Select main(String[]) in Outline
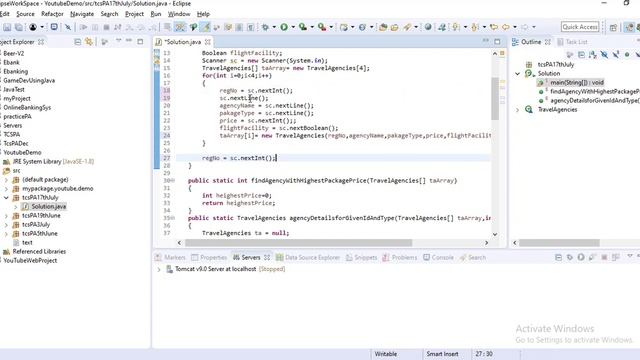 (577, 83)
